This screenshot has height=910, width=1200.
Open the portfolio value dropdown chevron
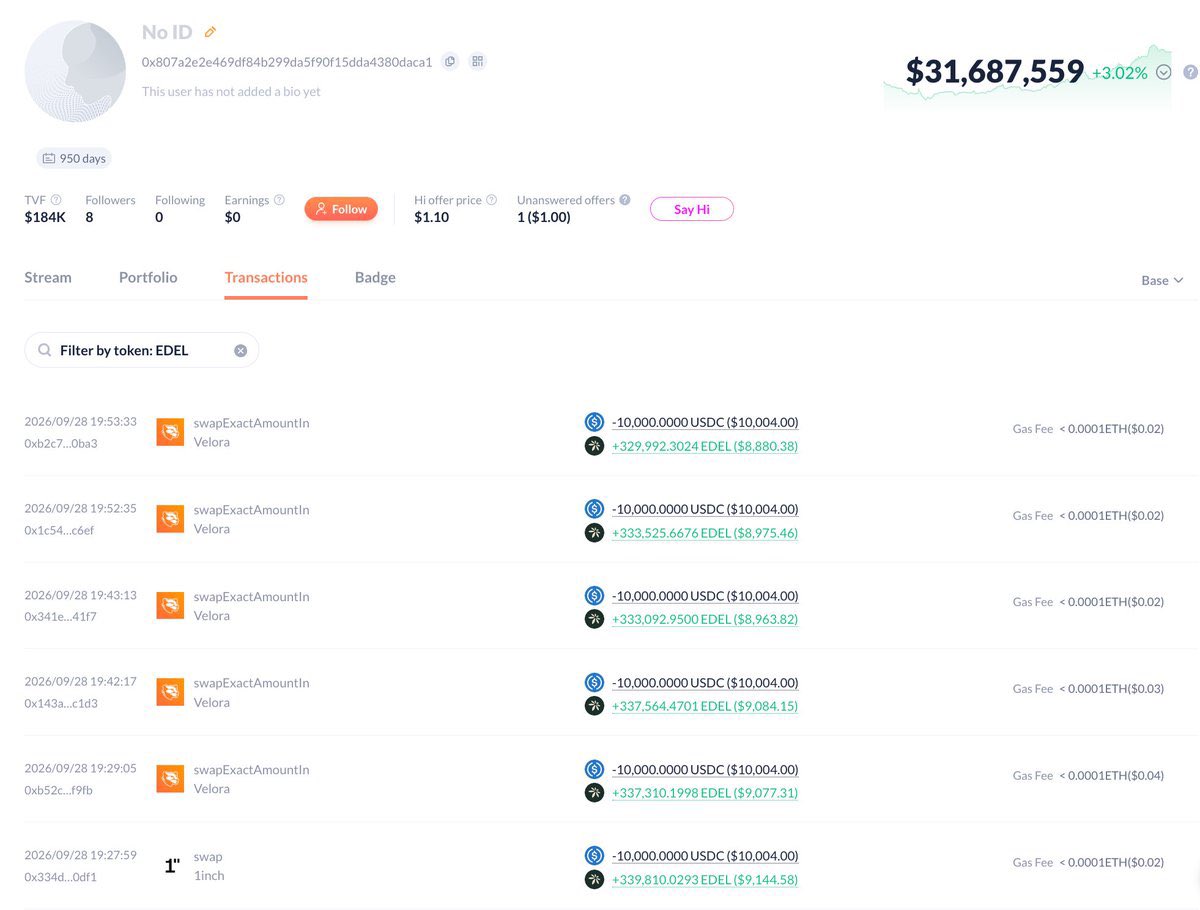[1163, 72]
